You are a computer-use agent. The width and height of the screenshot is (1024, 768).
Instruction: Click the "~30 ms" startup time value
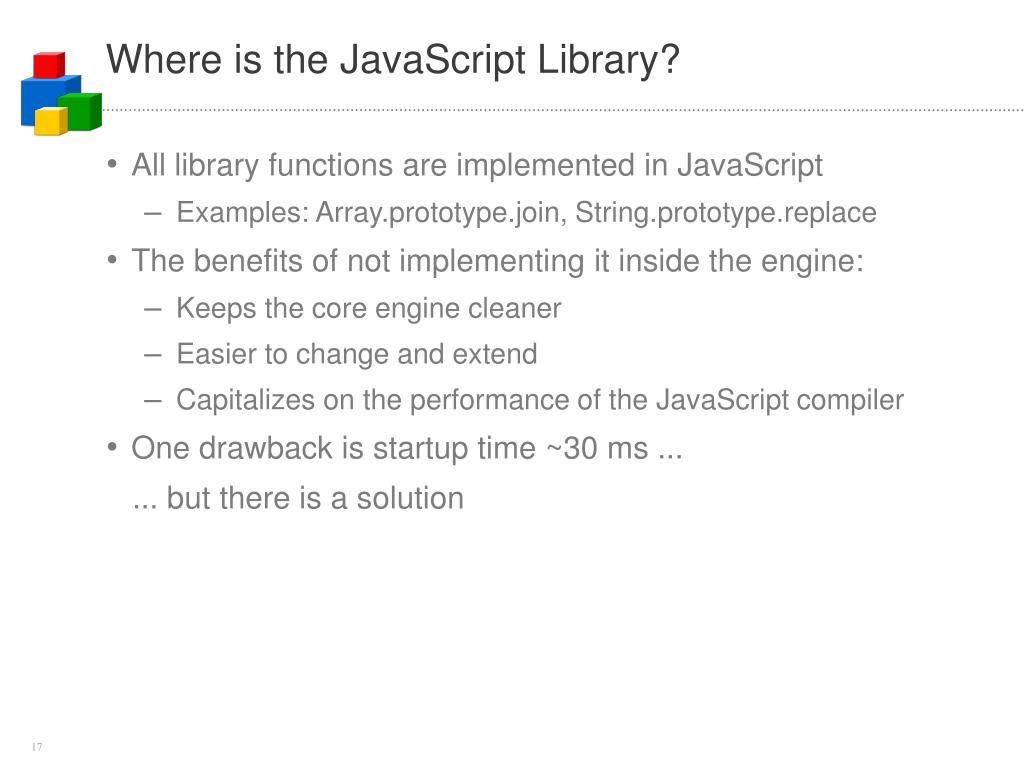click(597, 449)
